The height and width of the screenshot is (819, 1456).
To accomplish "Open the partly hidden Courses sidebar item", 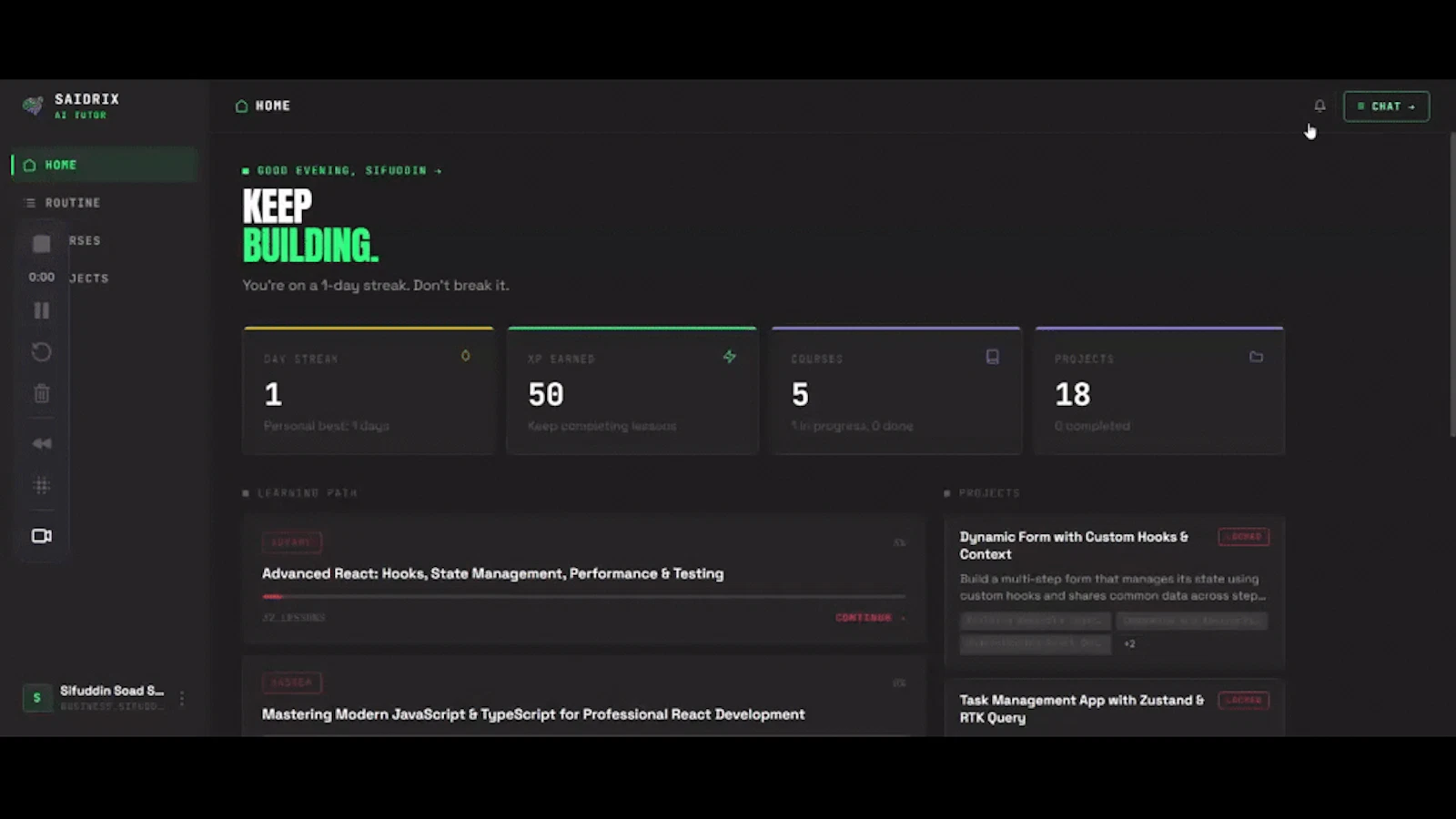I will [85, 241].
